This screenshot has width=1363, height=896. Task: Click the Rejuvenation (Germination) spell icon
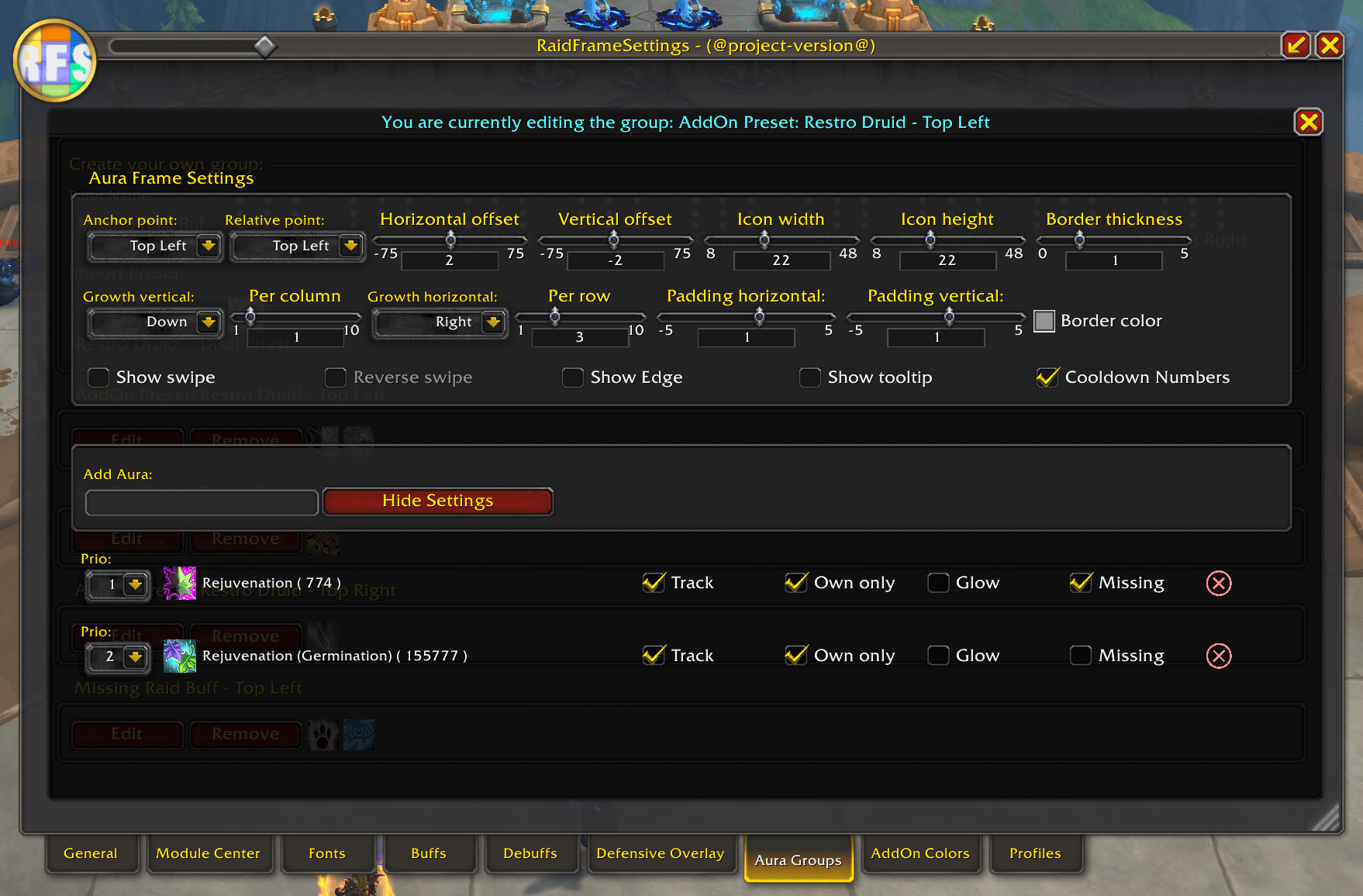point(179,656)
